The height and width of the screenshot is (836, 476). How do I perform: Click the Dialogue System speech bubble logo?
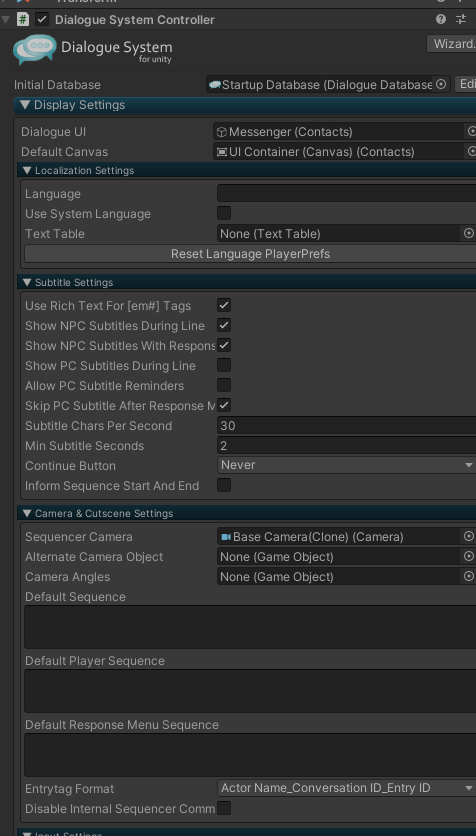coord(35,50)
